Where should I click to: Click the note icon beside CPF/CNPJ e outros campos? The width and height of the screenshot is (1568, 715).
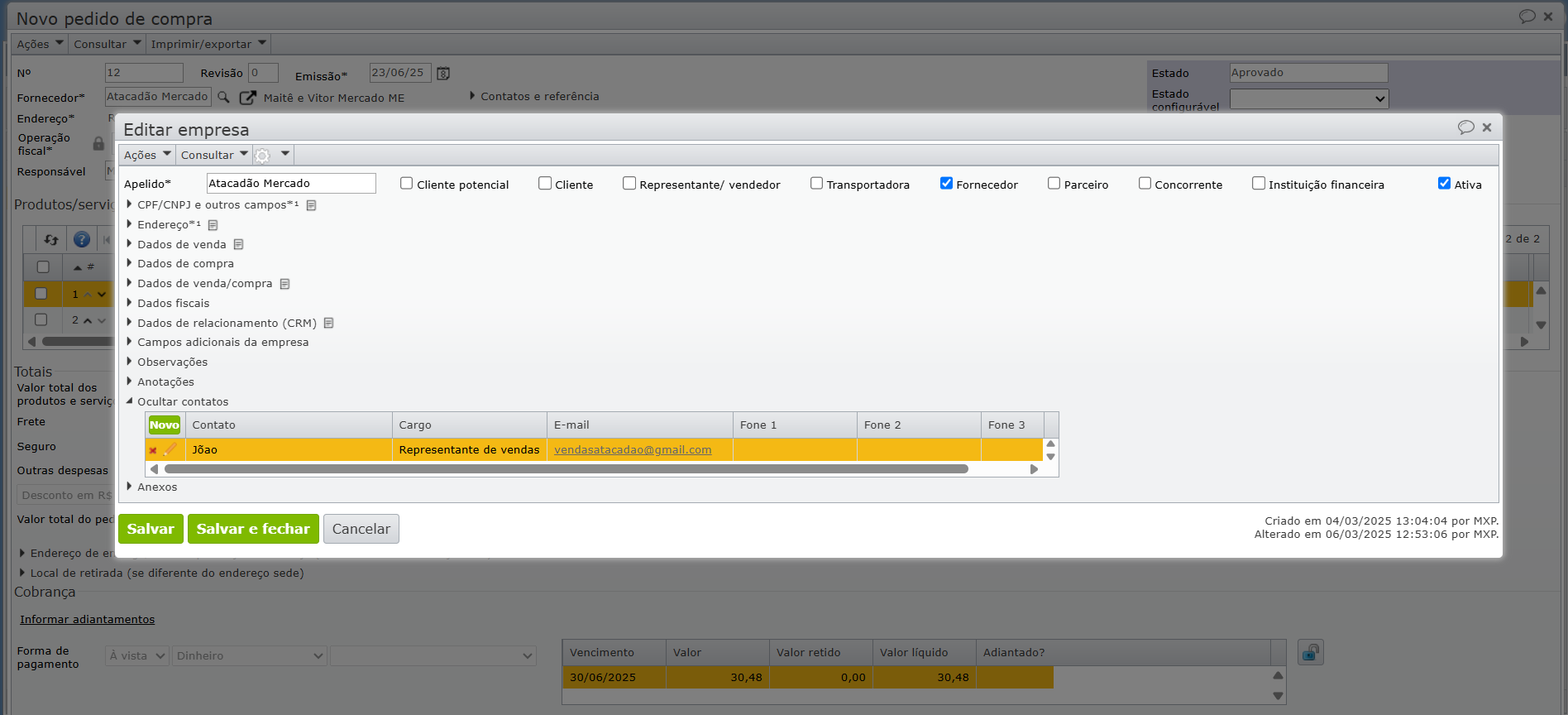click(x=312, y=205)
